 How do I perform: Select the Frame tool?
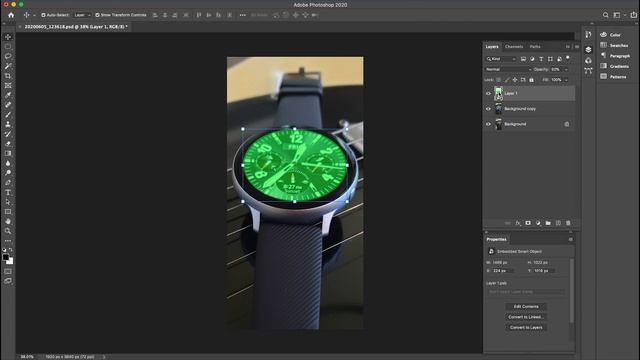click(x=8, y=86)
